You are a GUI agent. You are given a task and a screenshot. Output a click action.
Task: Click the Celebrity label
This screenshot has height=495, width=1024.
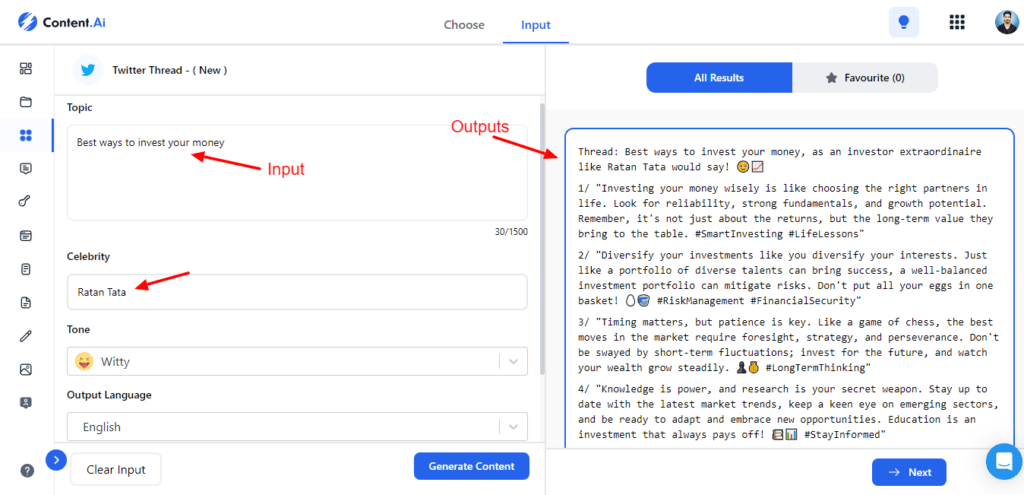click(88, 257)
